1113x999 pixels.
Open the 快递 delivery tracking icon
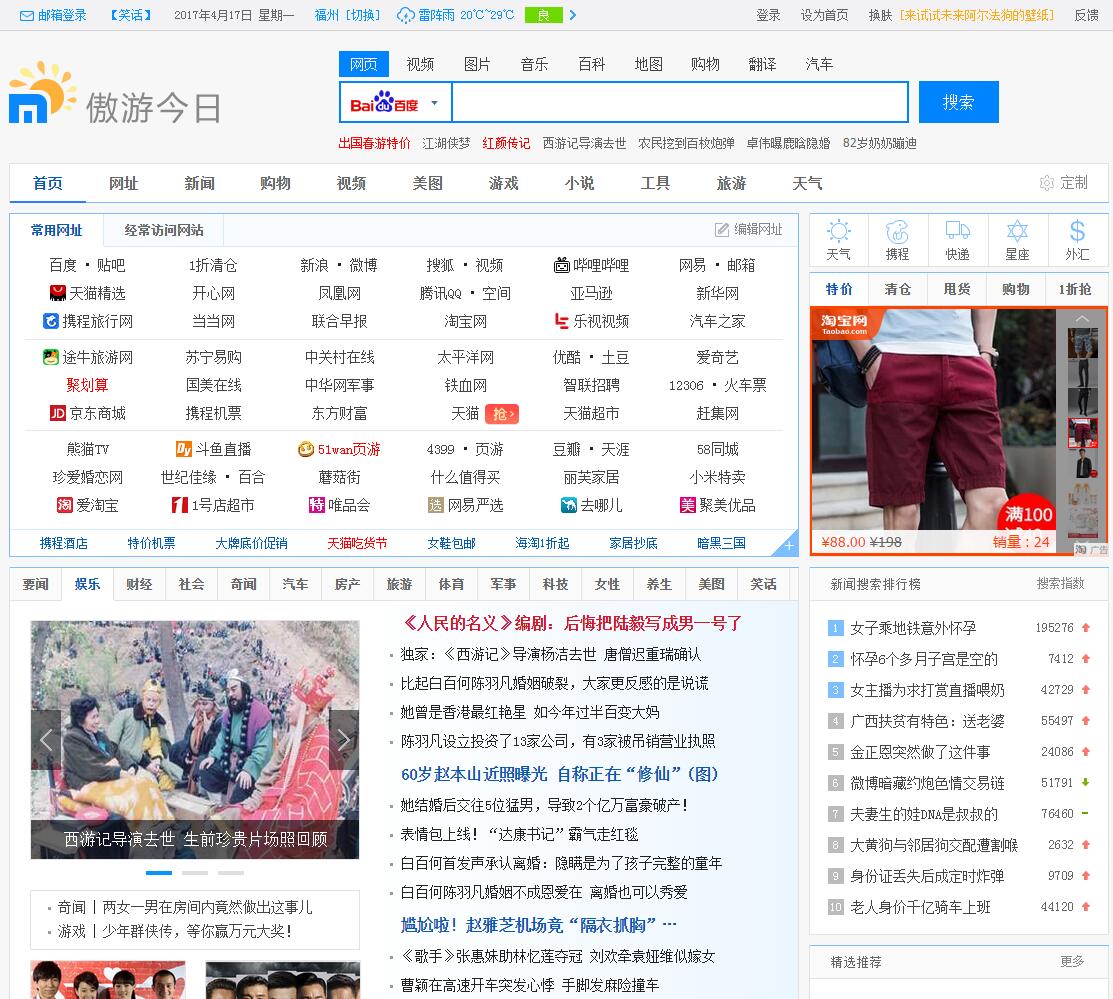point(957,232)
